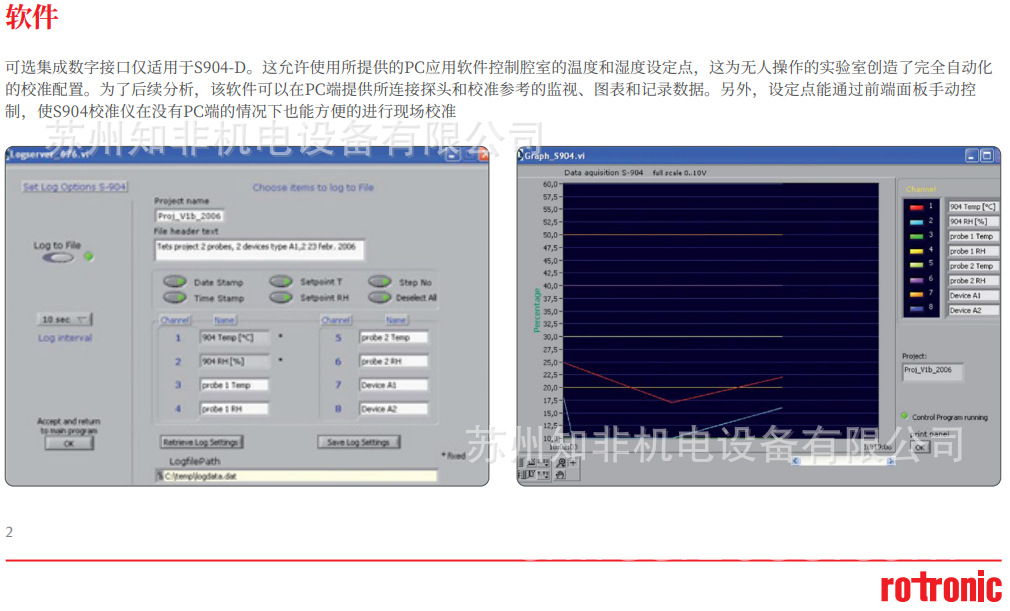This screenshot has width=1010, height=611.
Task: Click the Project field in Graph window
Action: [x=932, y=371]
